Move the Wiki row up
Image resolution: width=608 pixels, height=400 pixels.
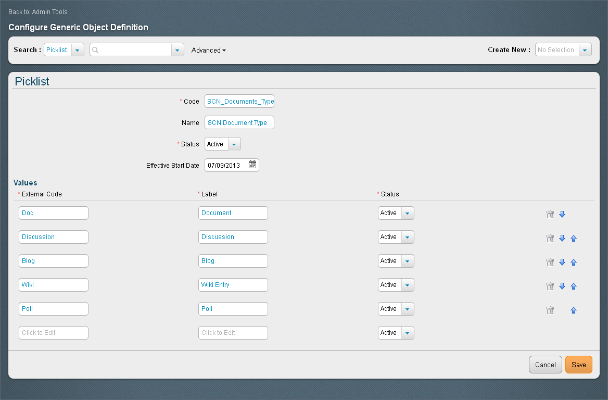tap(573, 286)
